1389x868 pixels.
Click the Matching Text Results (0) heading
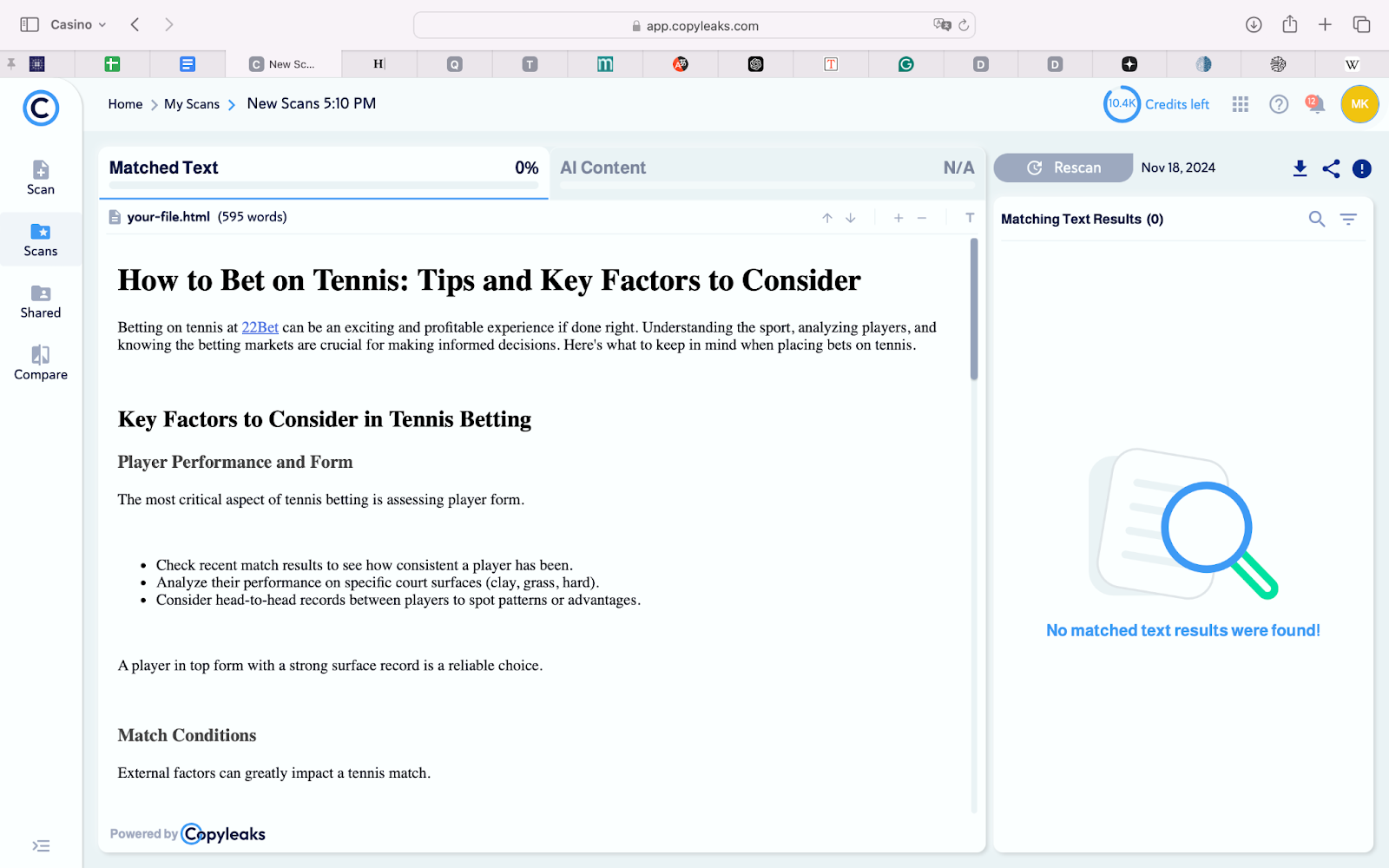point(1082,220)
